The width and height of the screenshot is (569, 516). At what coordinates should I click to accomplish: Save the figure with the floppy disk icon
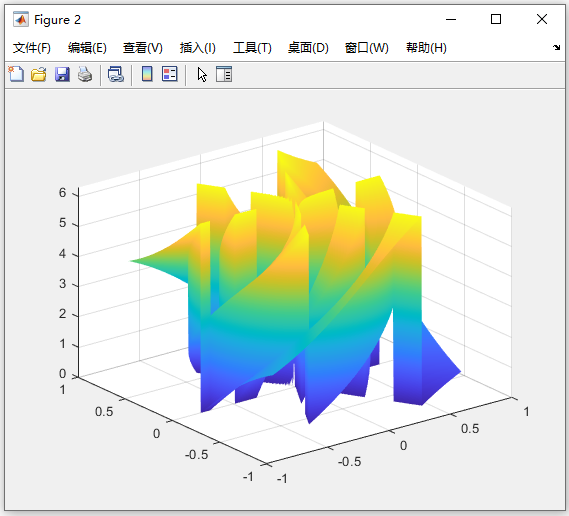62,74
